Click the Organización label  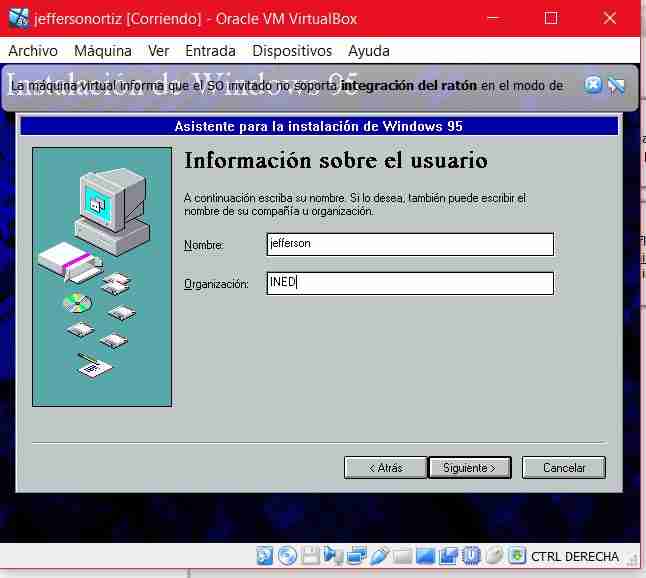(216, 284)
